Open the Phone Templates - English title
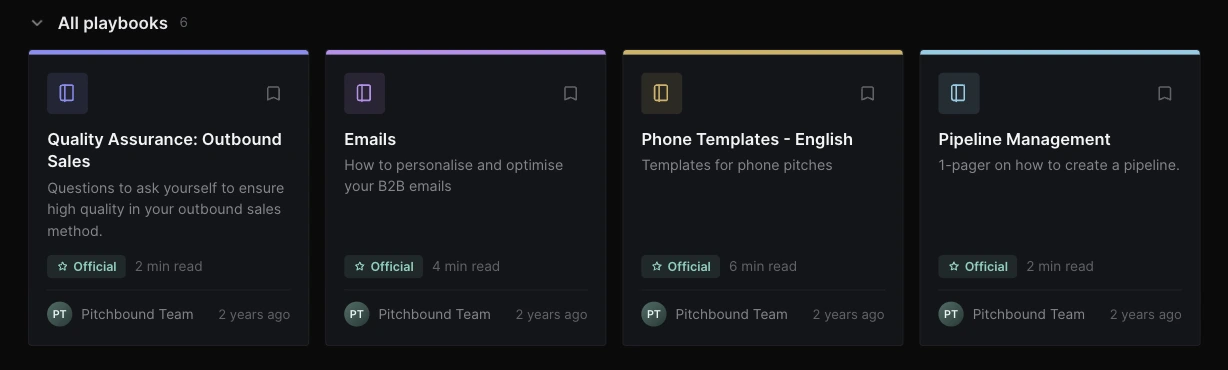Image resolution: width=1228 pixels, height=370 pixels. pyautogui.click(x=747, y=139)
